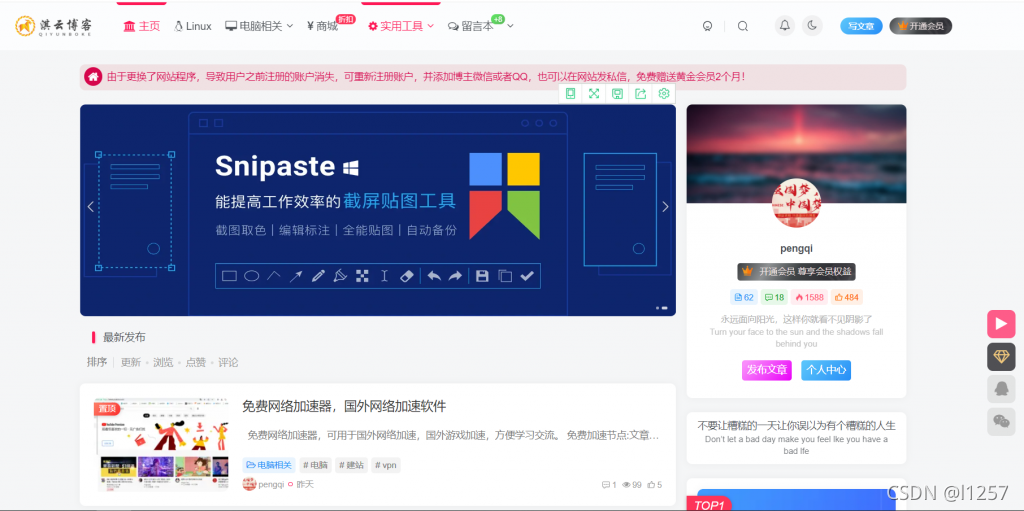Click the blue posts count badge 62
The width and height of the screenshot is (1024, 511).
click(x=744, y=297)
